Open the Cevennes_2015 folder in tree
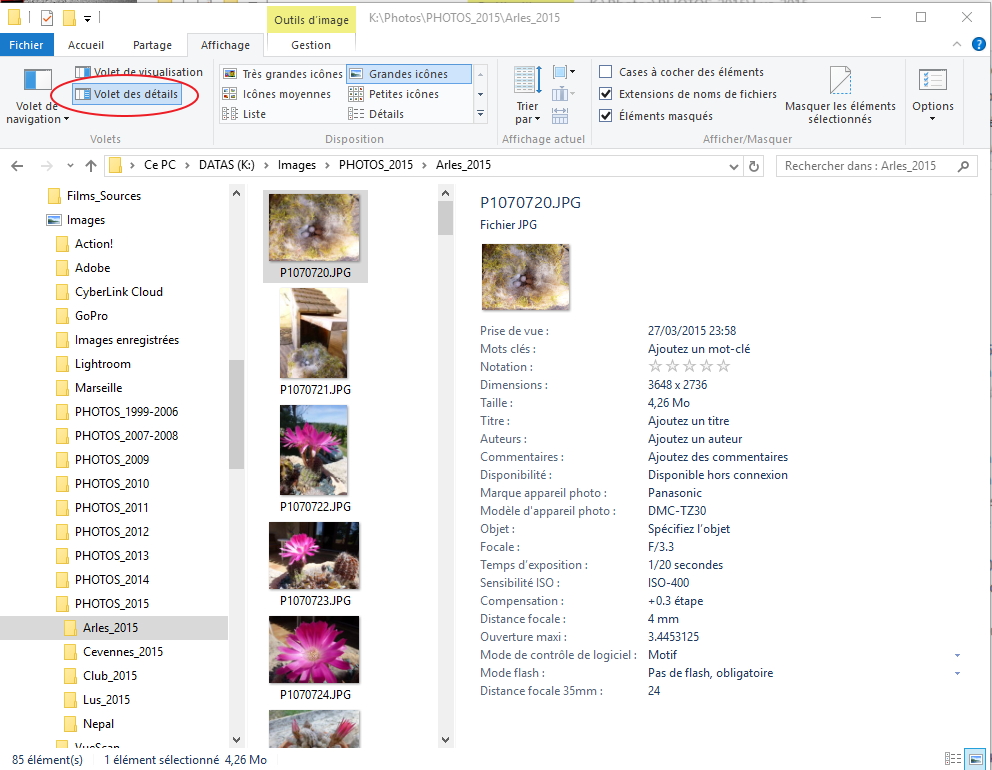Viewport: 992px width, 770px height. click(123, 652)
